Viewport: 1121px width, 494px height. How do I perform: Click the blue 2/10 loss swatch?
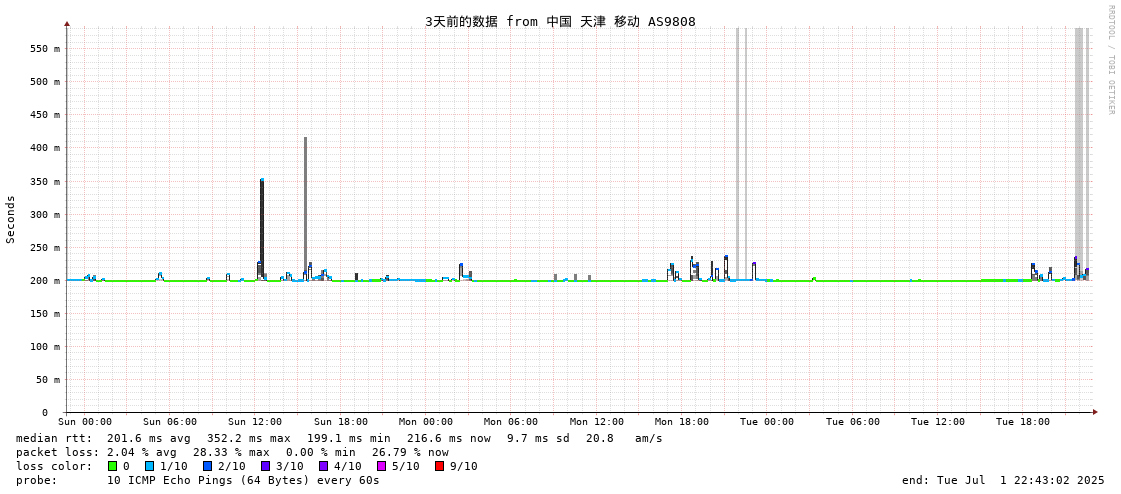[x=207, y=466]
